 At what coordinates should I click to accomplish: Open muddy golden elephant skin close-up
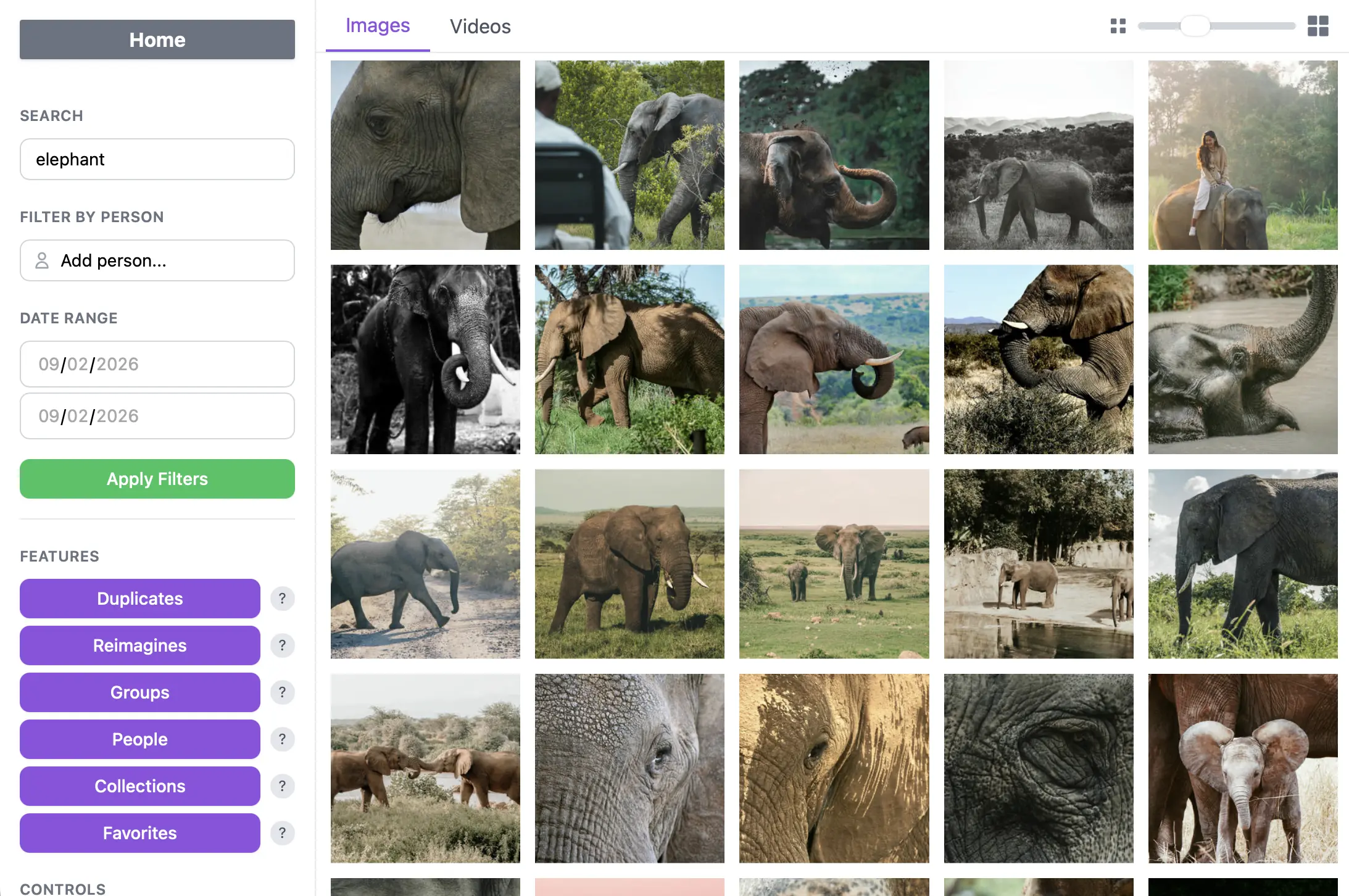click(834, 768)
